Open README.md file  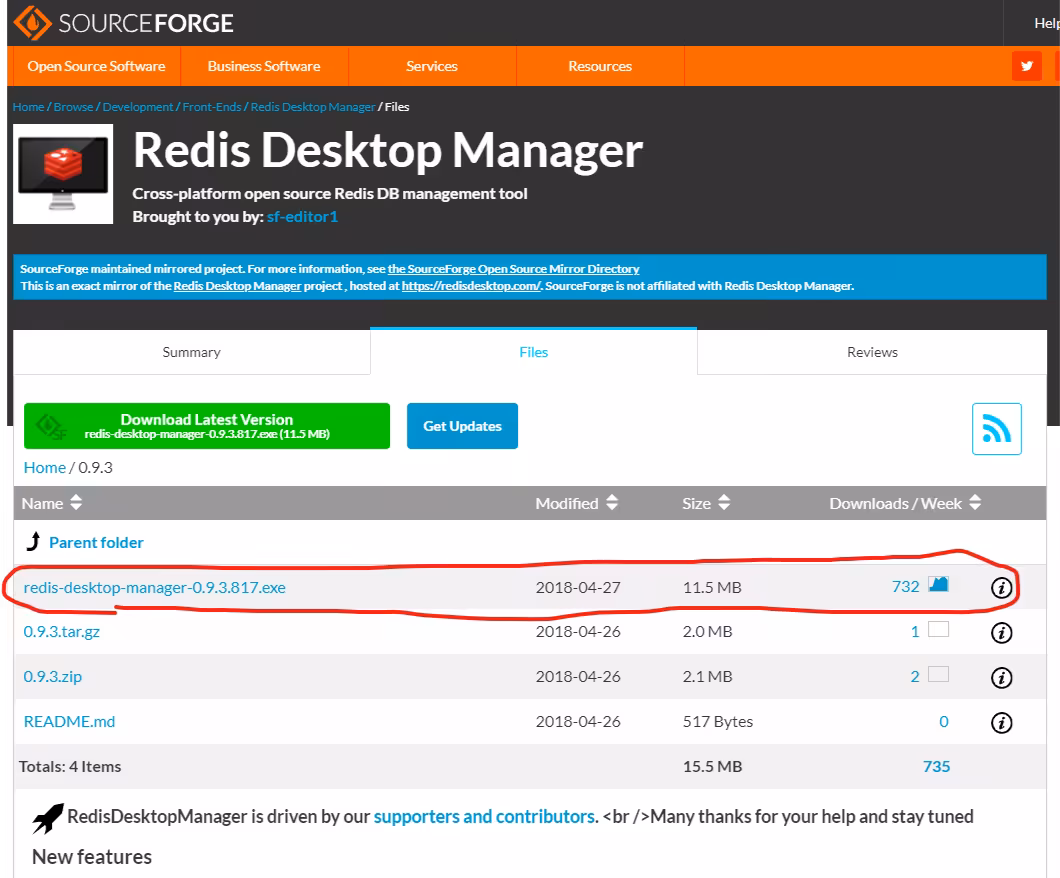pos(69,722)
